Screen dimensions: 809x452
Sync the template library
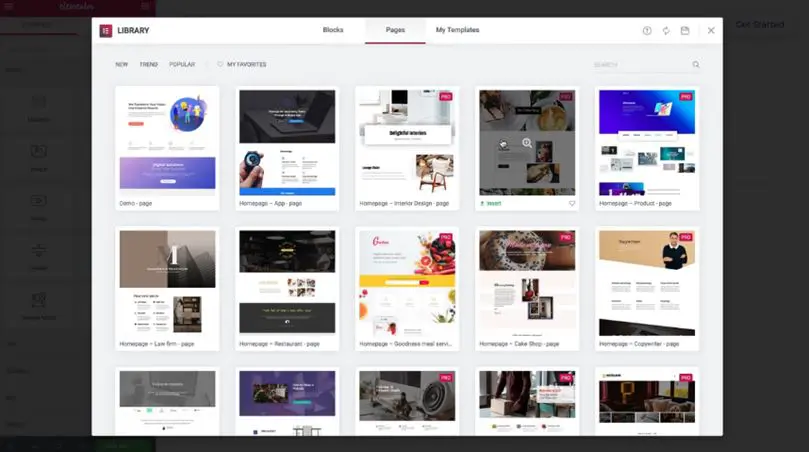[x=666, y=30]
